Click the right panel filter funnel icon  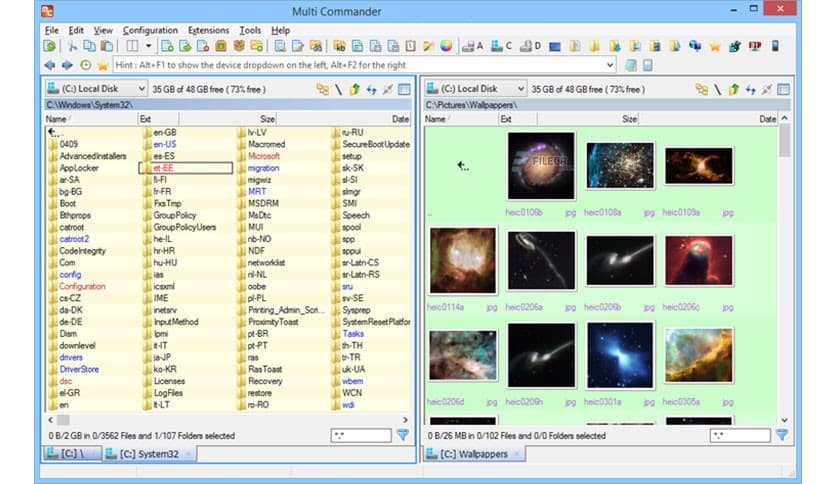pyautogui.click(x=782, y=435)
